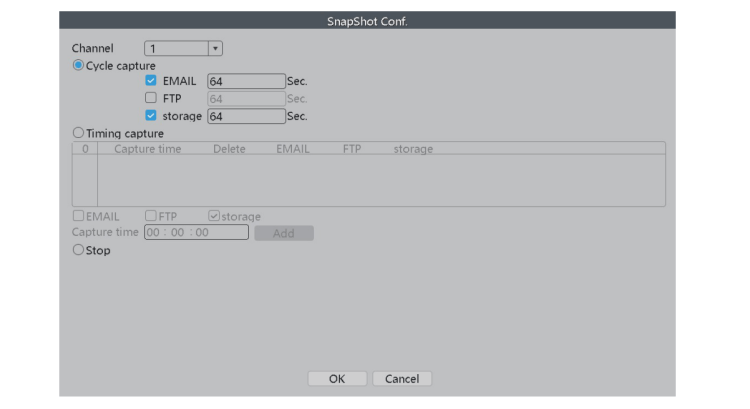Image resolution: width=750 pixels, height=409 pixels.
Task: Click the Capture time column header
Action: coord(148,149)
